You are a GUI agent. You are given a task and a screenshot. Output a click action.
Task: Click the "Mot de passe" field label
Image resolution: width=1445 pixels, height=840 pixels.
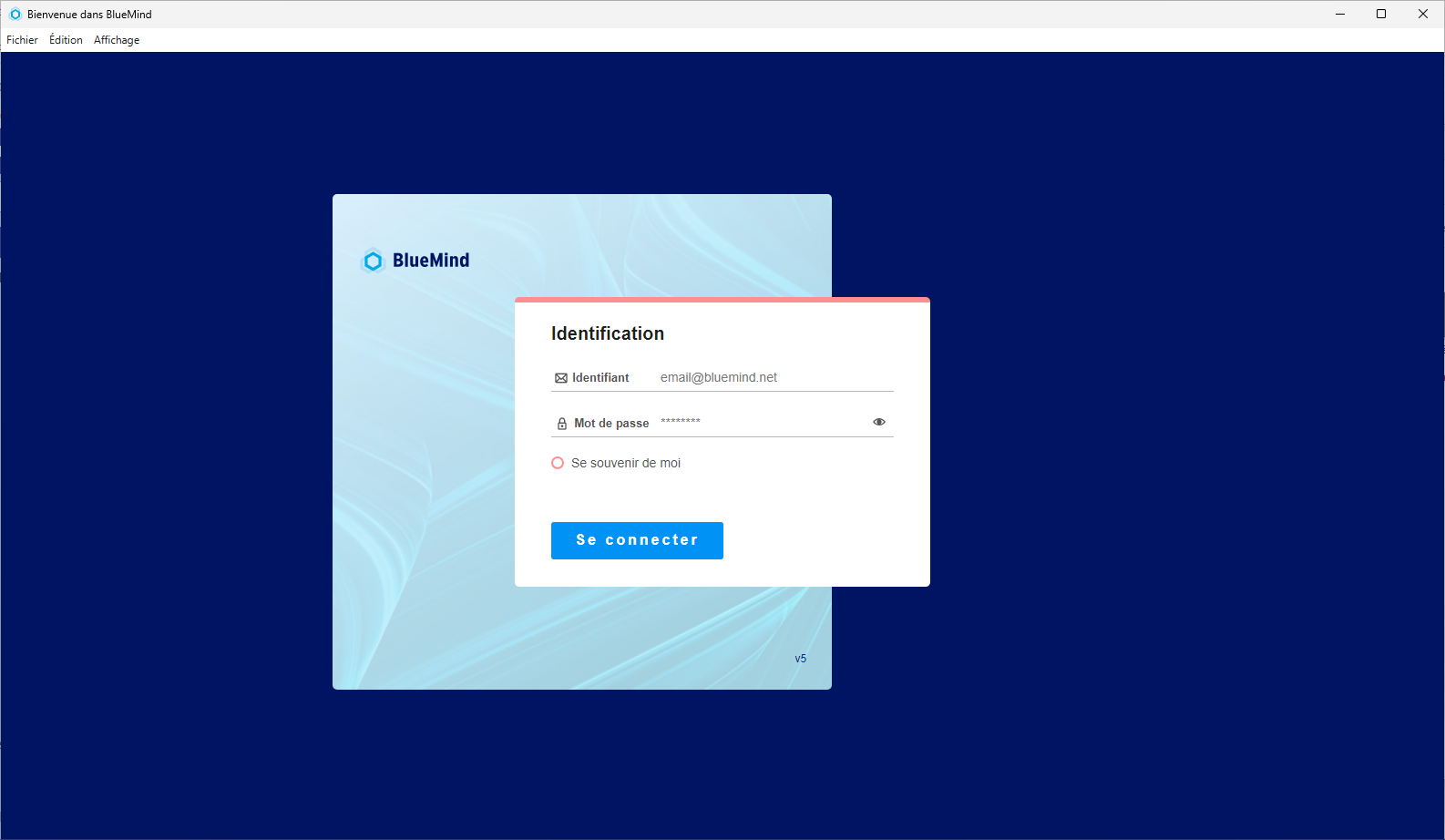611,424
